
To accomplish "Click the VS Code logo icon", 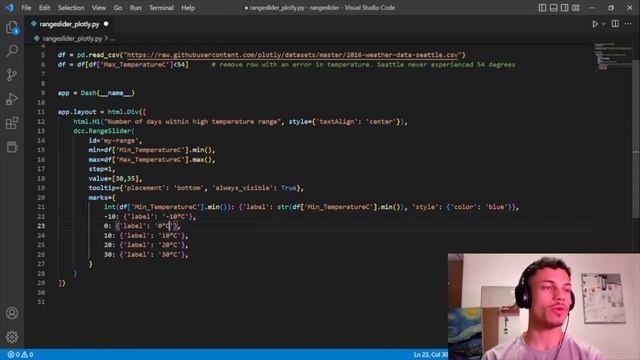I will pos(9,8).
